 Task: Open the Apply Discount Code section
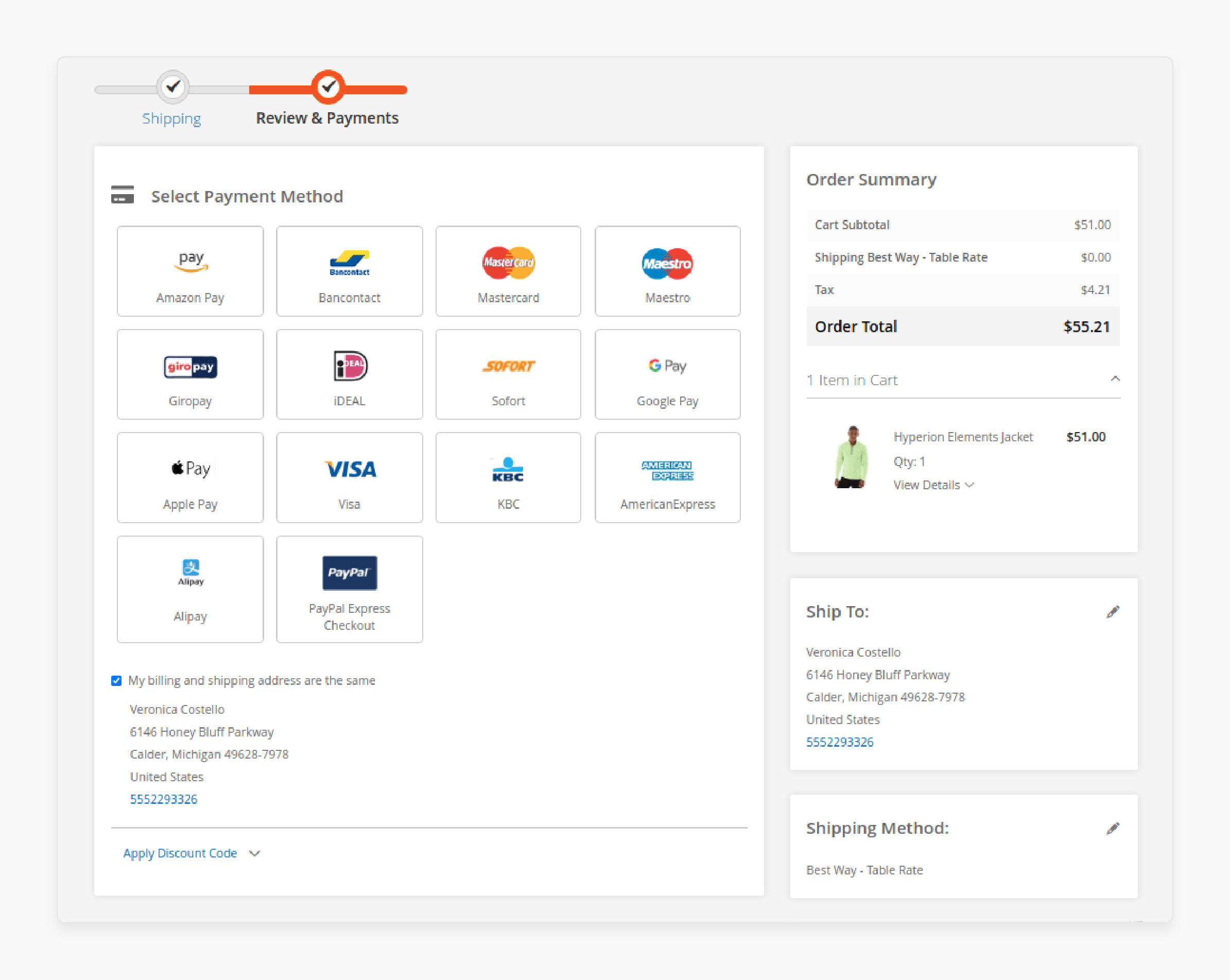click(180, 853)
